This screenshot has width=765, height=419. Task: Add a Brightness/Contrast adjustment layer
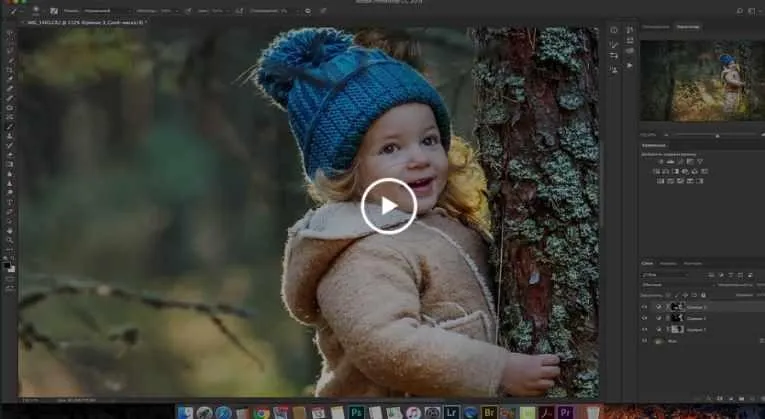(661, 161)
